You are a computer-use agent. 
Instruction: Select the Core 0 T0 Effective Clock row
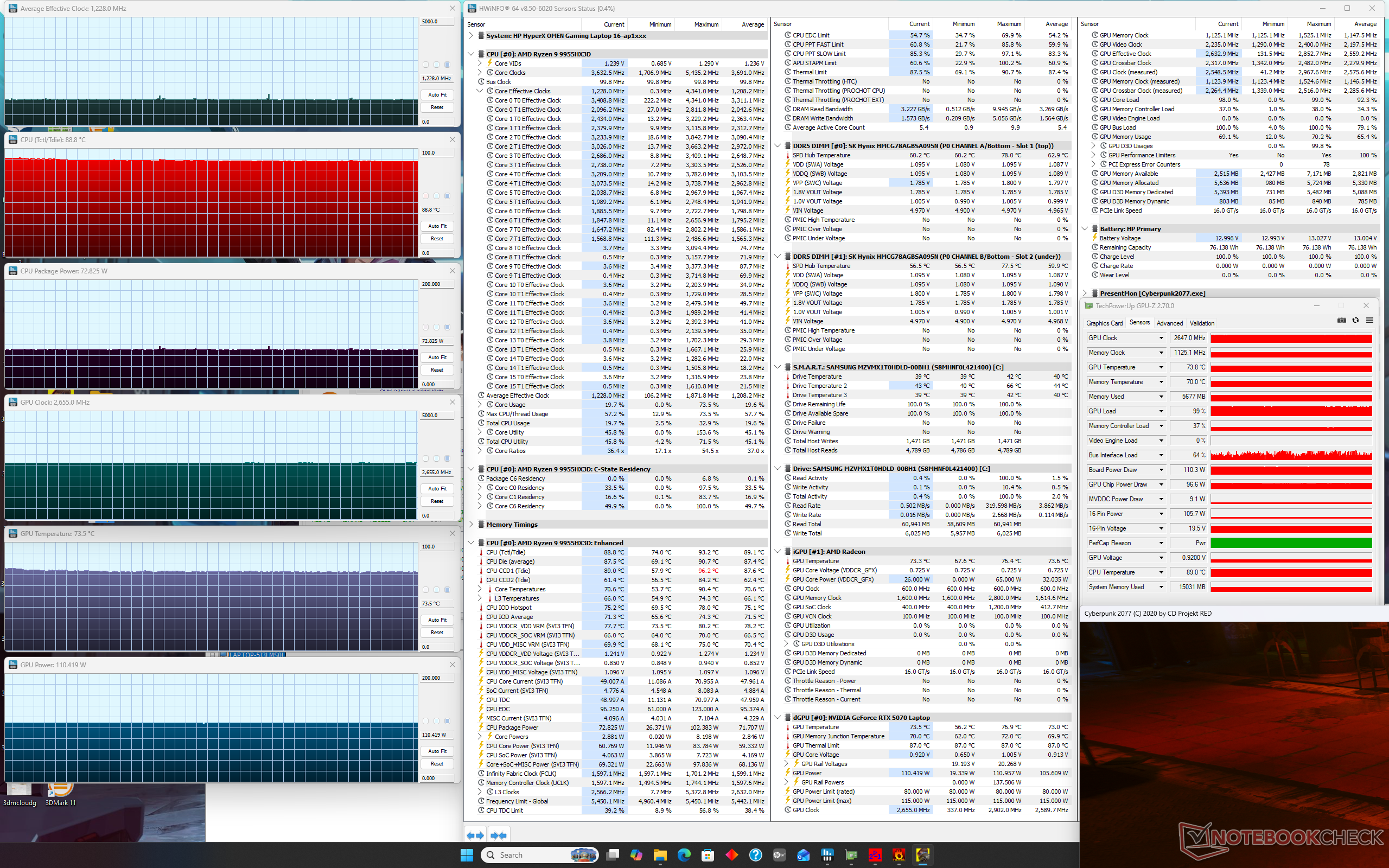point(617,100)
